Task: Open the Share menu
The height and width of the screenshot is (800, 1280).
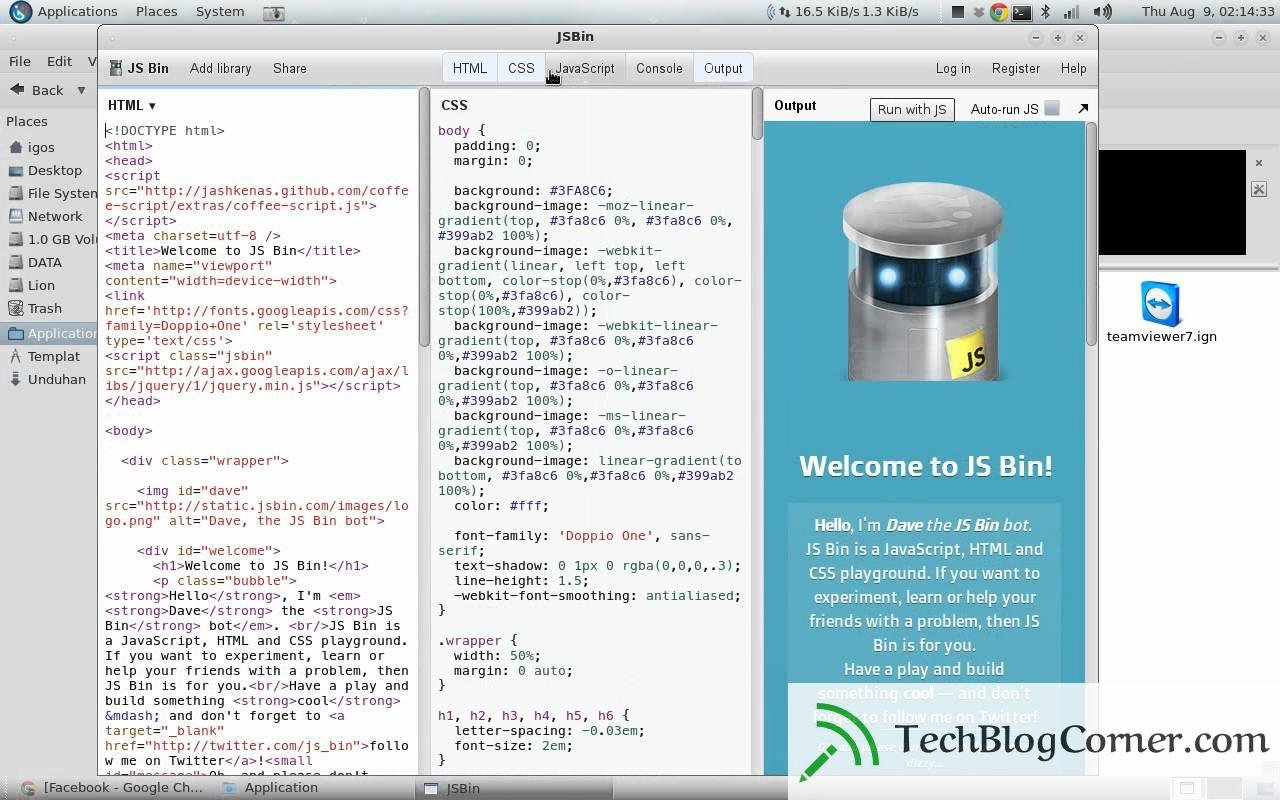Action: 289,68
